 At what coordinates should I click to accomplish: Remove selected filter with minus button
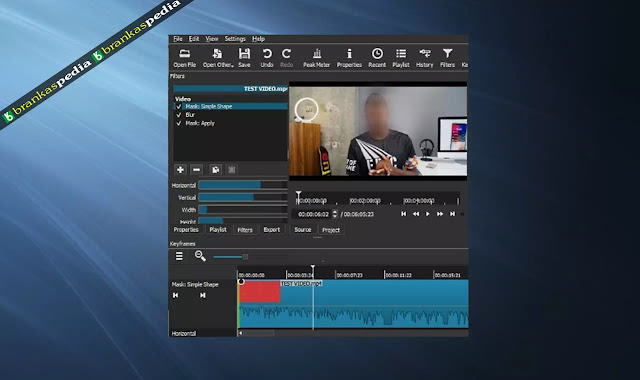click(196, 169)
